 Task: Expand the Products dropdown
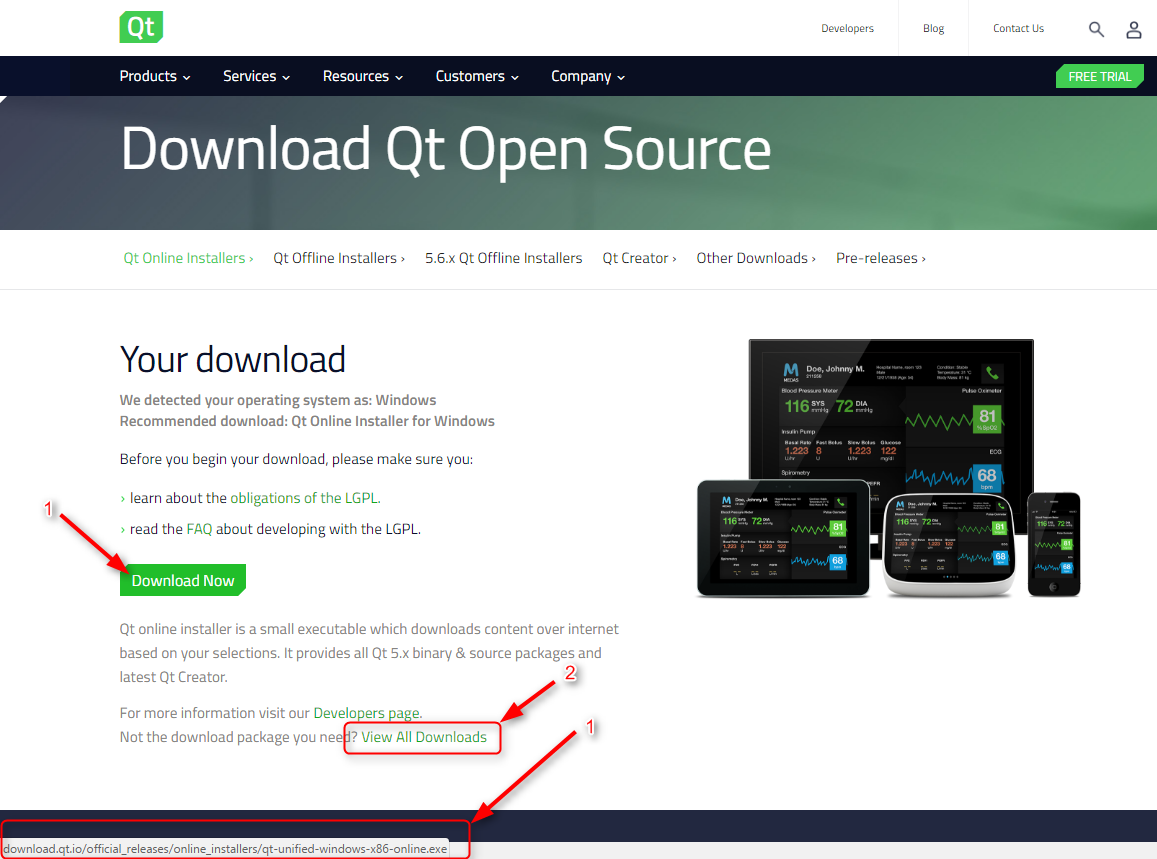pos(154,76)
